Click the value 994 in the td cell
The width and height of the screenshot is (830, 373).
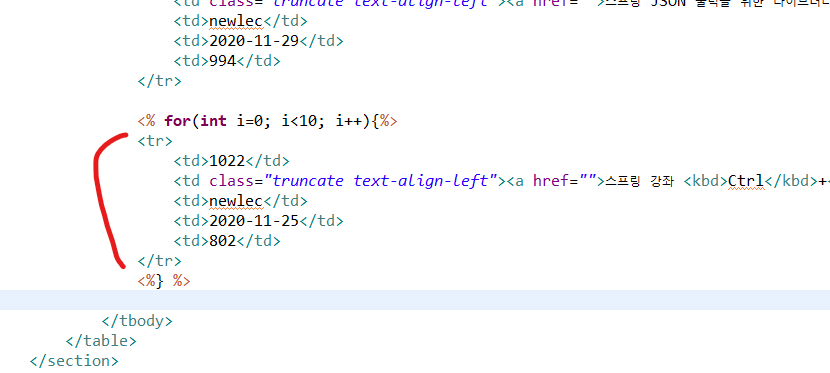click(222, 61)
